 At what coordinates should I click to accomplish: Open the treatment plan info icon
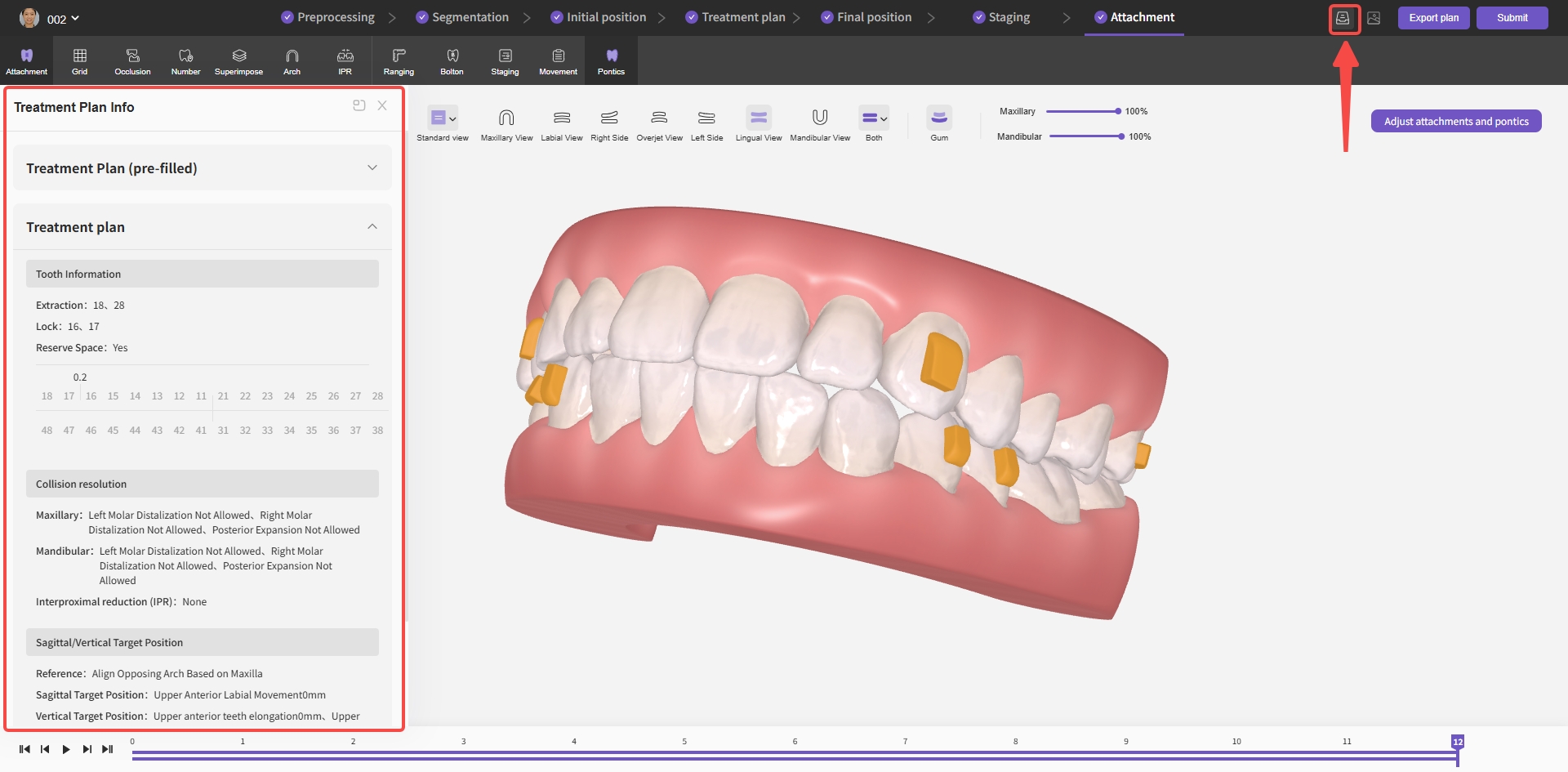1343,18
